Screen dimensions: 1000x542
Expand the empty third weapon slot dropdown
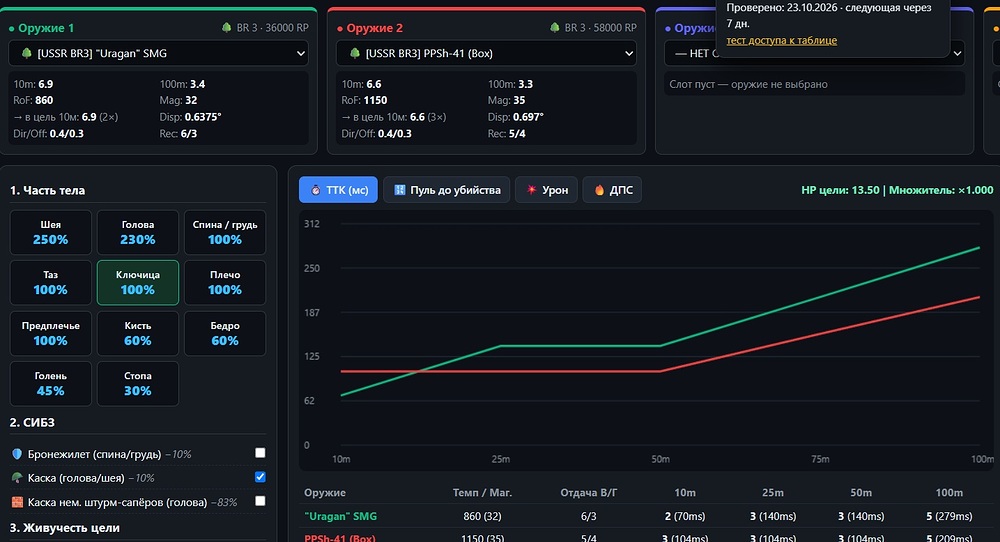pyautogui.click(x=957, y=54)
